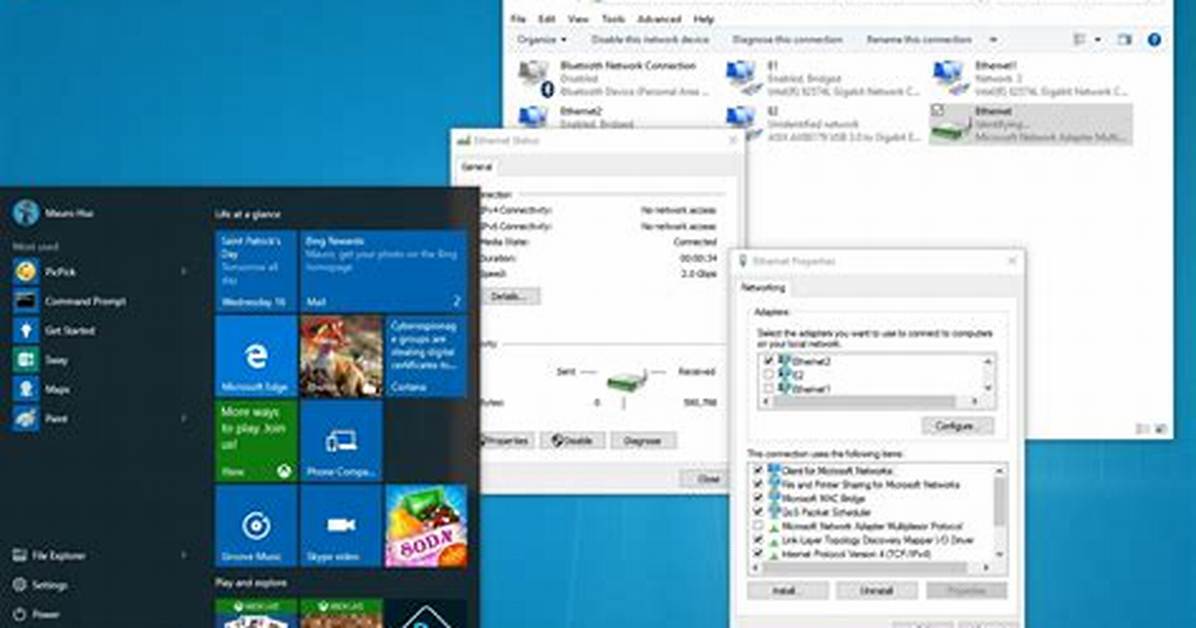Open the Get Started app
The width and height of the screenshot is (1196, 628).
click(69, 330)
